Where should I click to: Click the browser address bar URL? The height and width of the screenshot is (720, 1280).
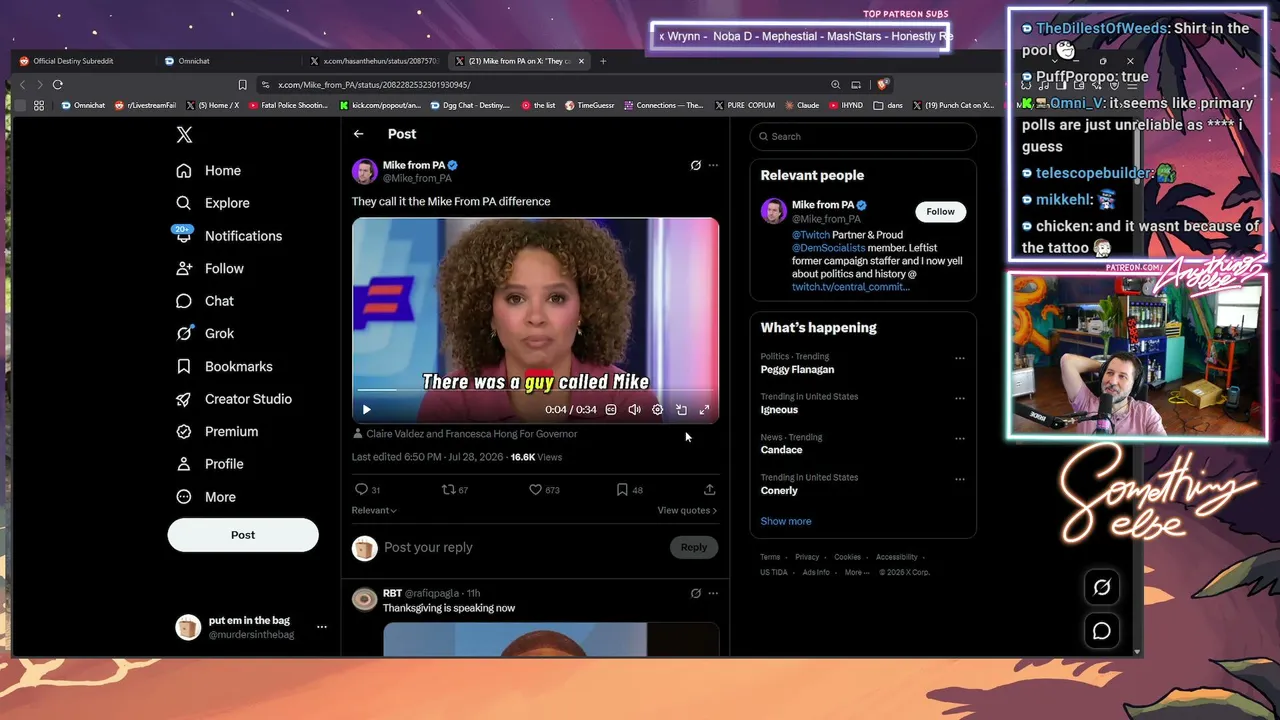click(x=374, y=85)
